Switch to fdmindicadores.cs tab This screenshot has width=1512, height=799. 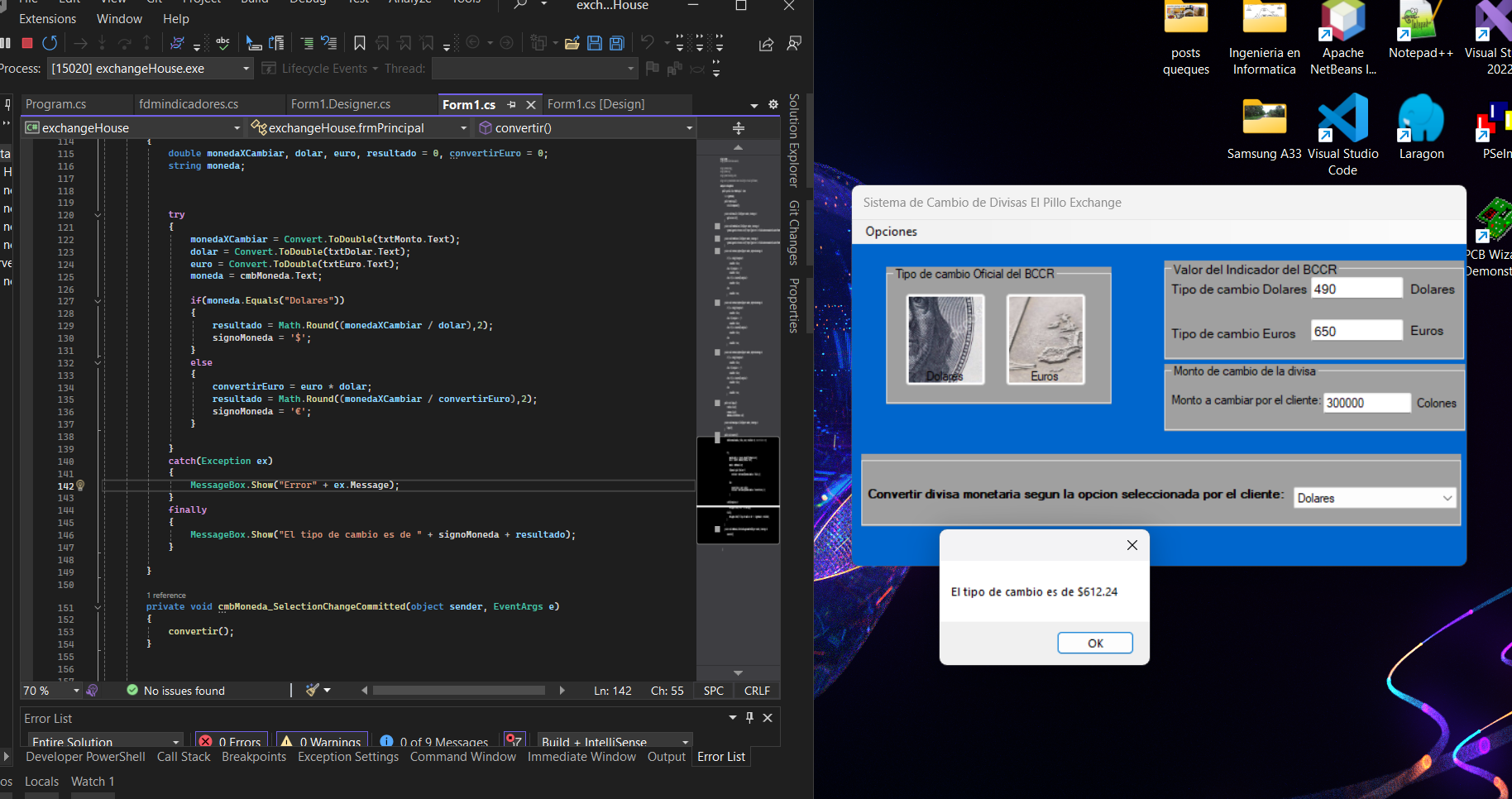click(189, 104)
